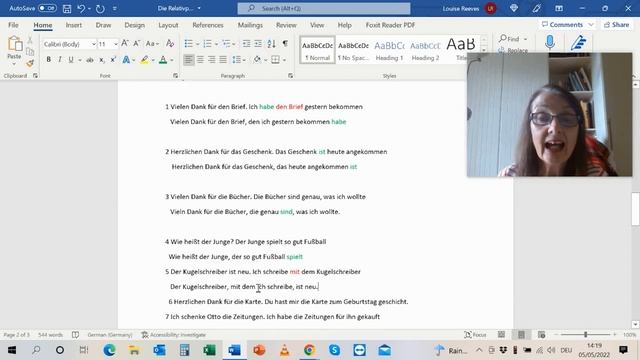The image size is (640, 360).
Task: Toggle Italic formatting
Action: point(60,60)
